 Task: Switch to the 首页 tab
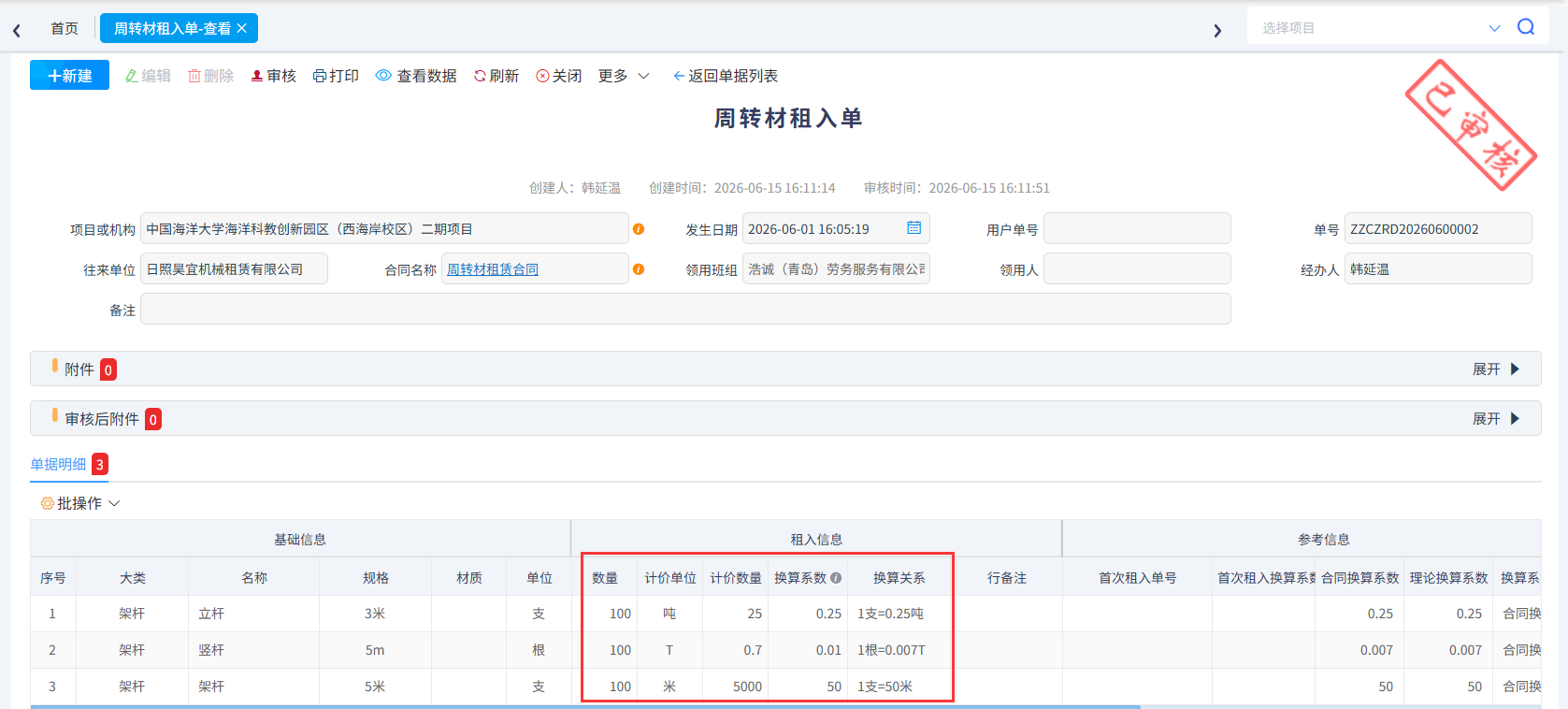click(65, 29)
